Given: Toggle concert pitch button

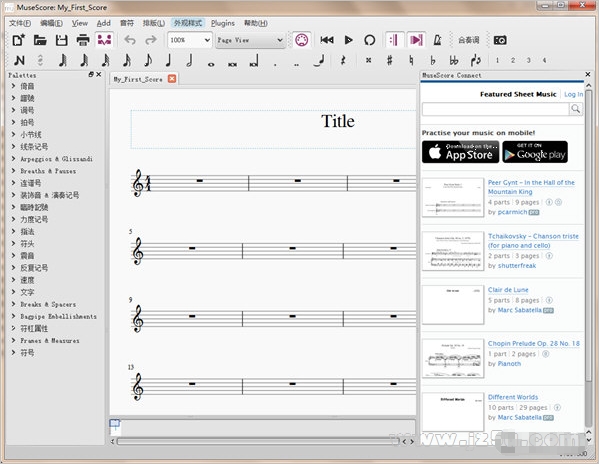Looking at the screenshot, I should click(468, 40).
